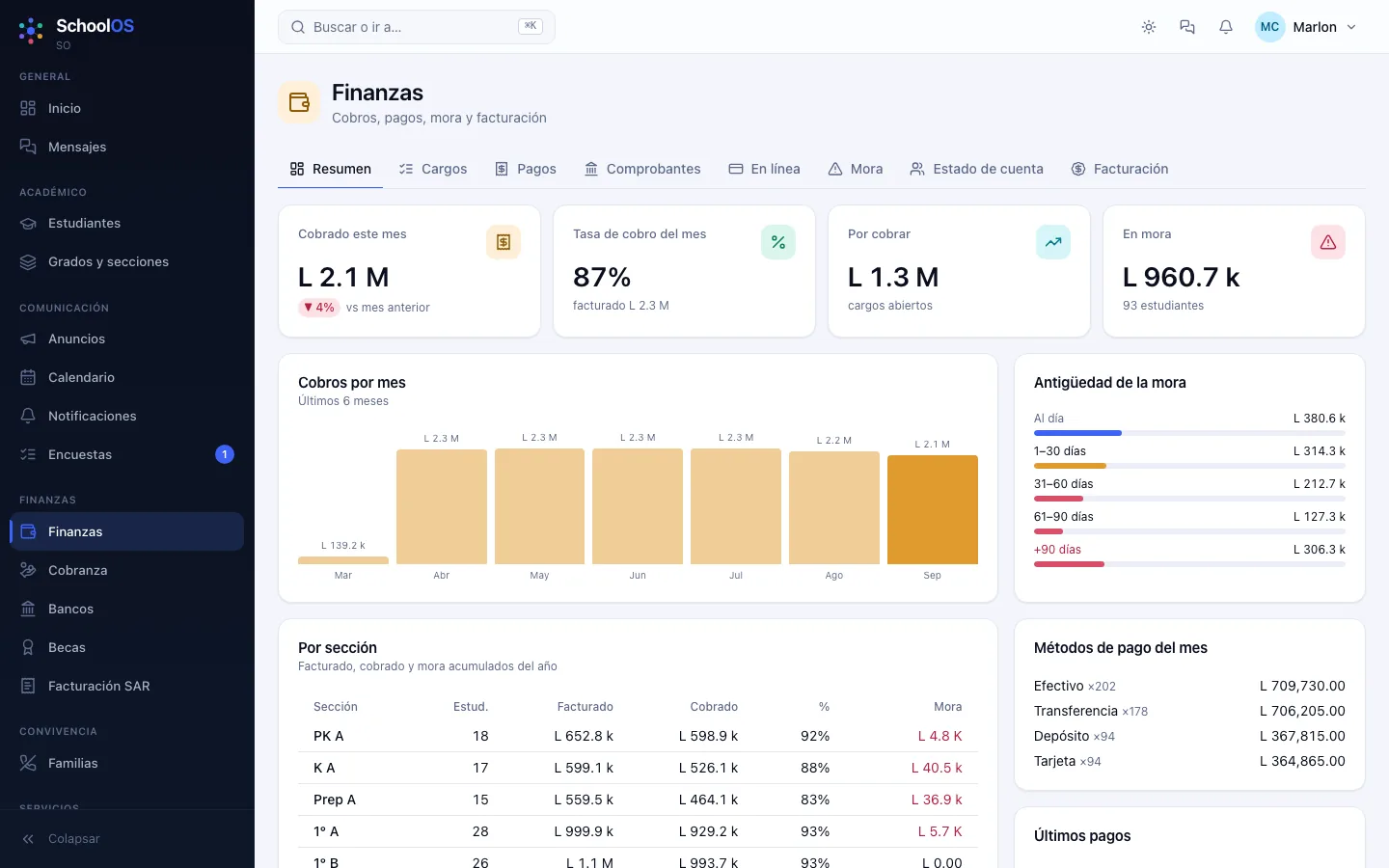Image resolution: width=1389 pixels, height=868 pixels.
Task: Open the Estado de cuenta tab
Action: pyautogui.click(x=976, y=169)
